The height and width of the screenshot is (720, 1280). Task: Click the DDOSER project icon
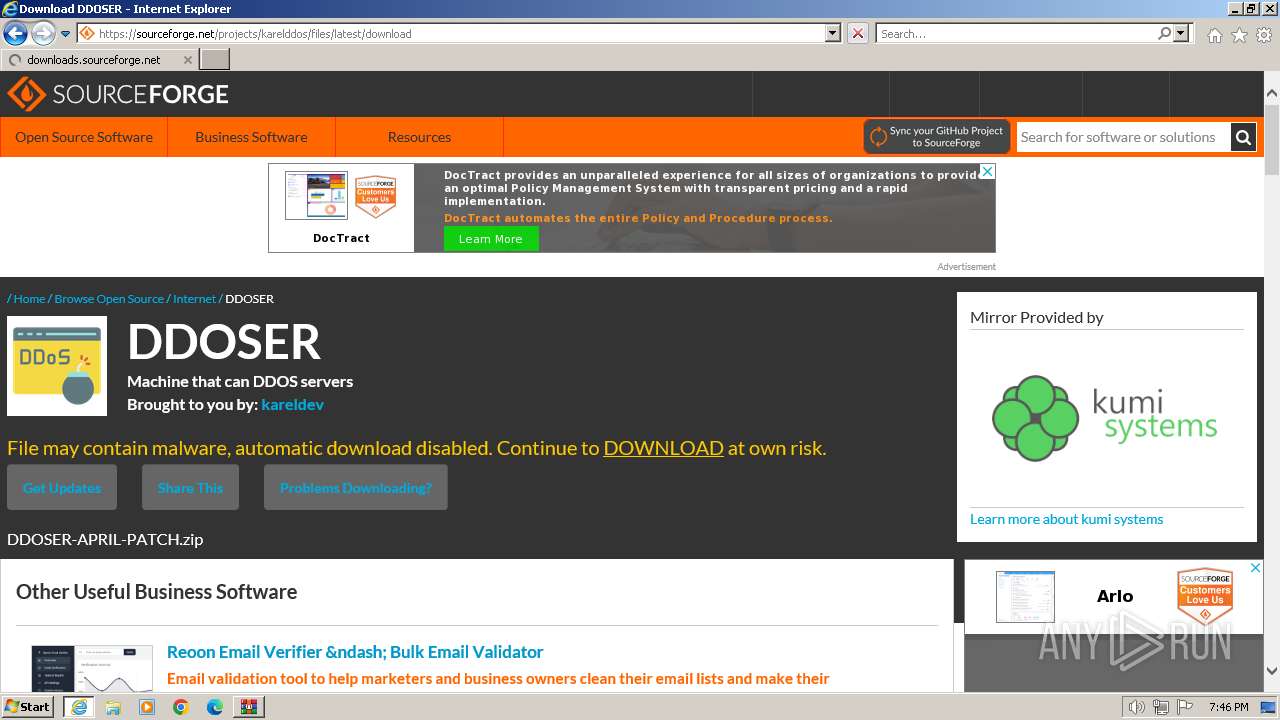tap(57, 366)
